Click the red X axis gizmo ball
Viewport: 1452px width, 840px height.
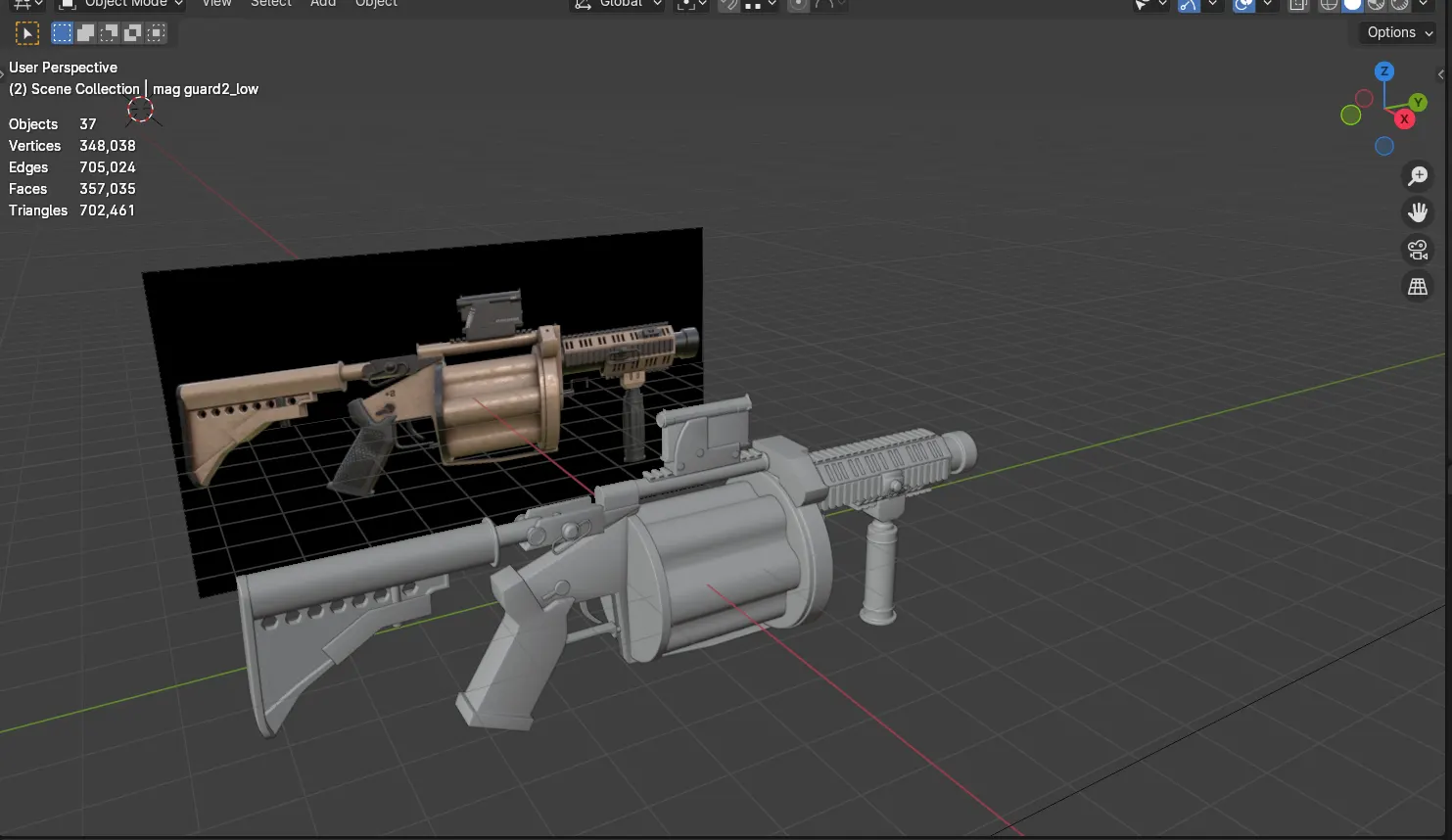coord(1404,119)
